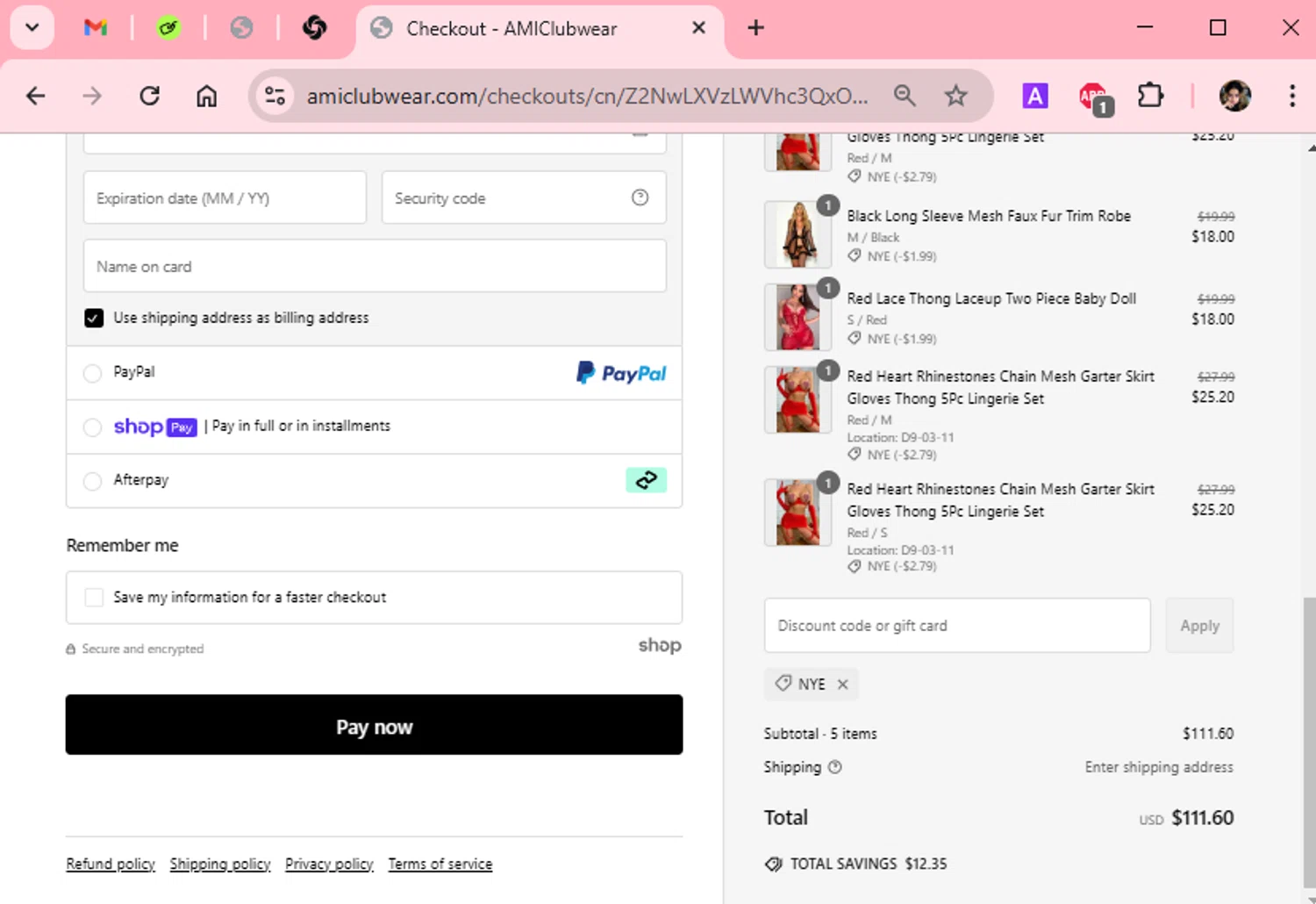Click the Subtotal - 5 items text
1316x904 pixels.
pos(820,734)
